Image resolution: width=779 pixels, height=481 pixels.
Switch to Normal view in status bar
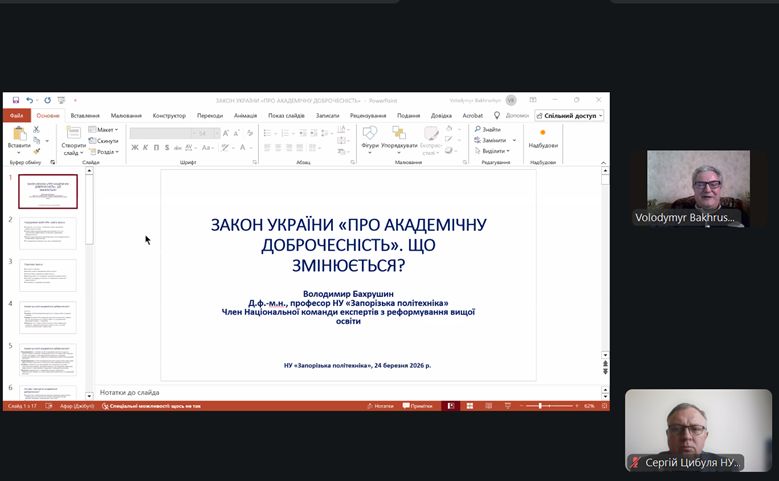click(451, 406)
